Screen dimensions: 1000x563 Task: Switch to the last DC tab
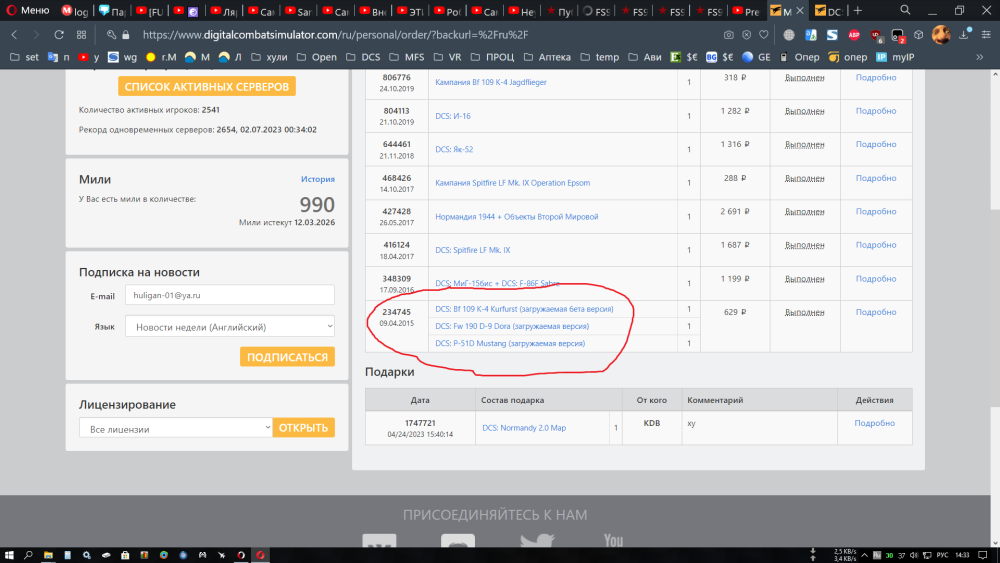coord(828,11)
